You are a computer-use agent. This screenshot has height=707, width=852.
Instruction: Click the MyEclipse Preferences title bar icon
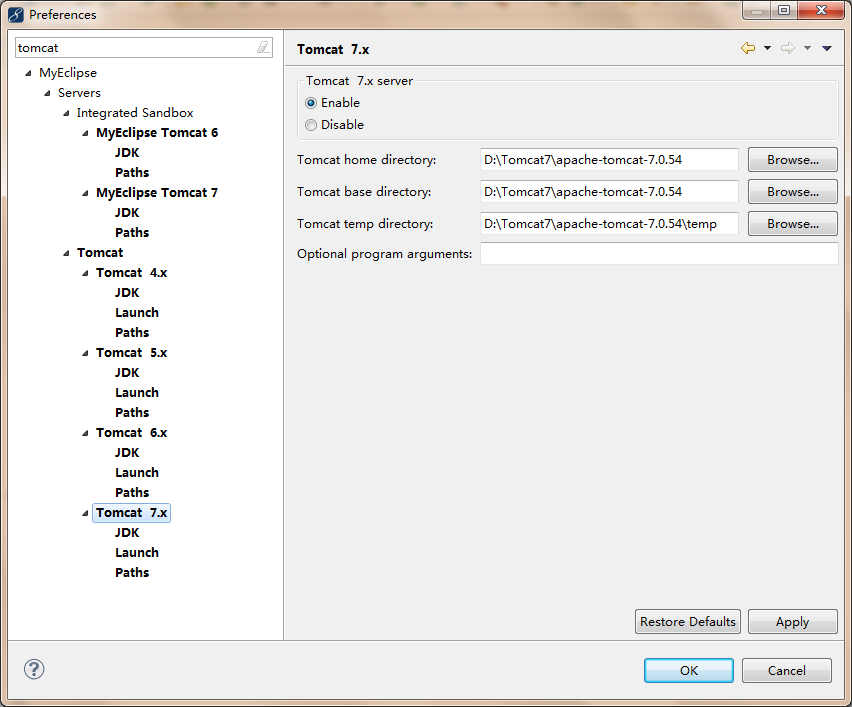click(16, 15)
